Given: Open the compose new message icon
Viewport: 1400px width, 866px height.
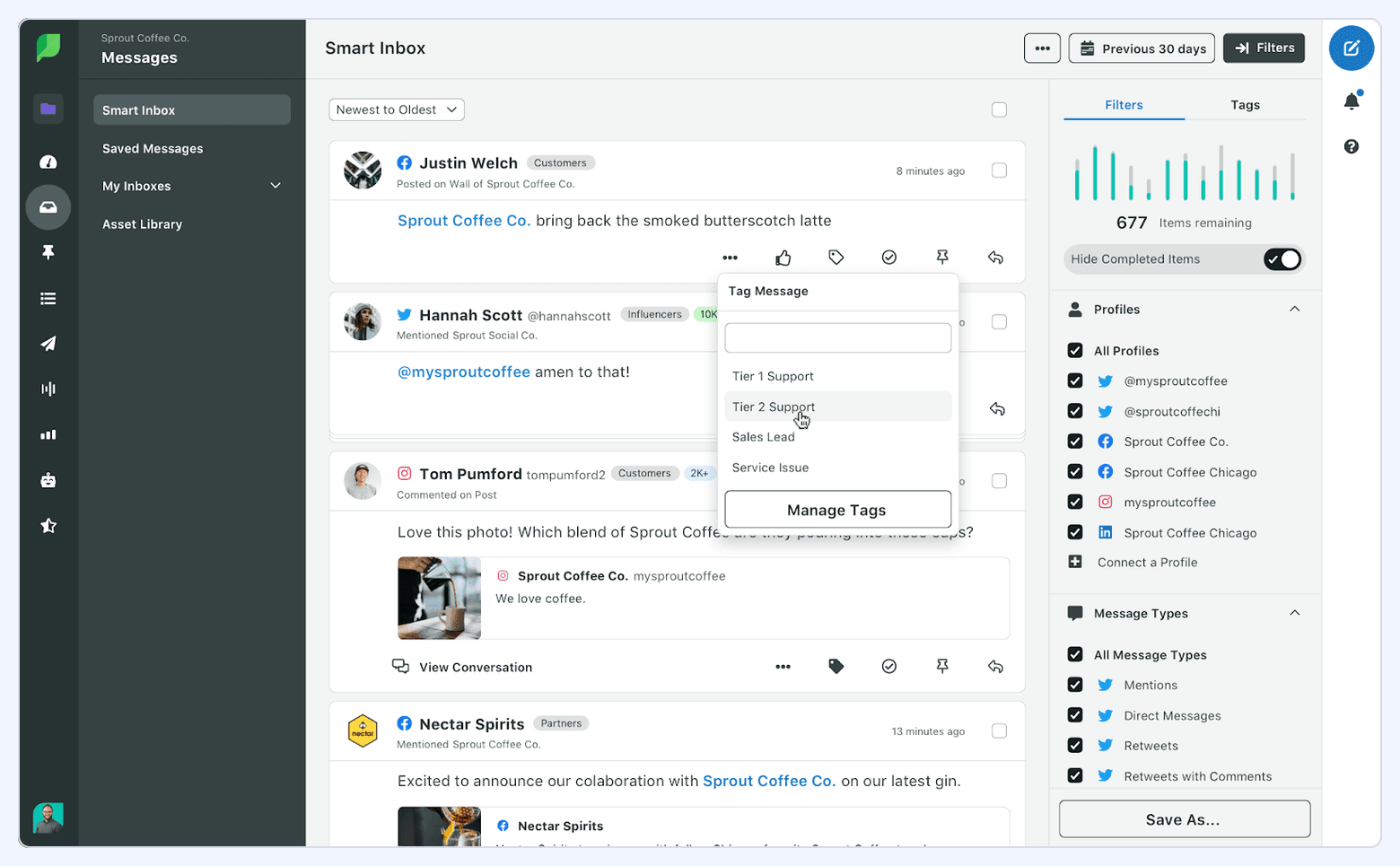Looking at the screenshot, I should click(1351, 48).
